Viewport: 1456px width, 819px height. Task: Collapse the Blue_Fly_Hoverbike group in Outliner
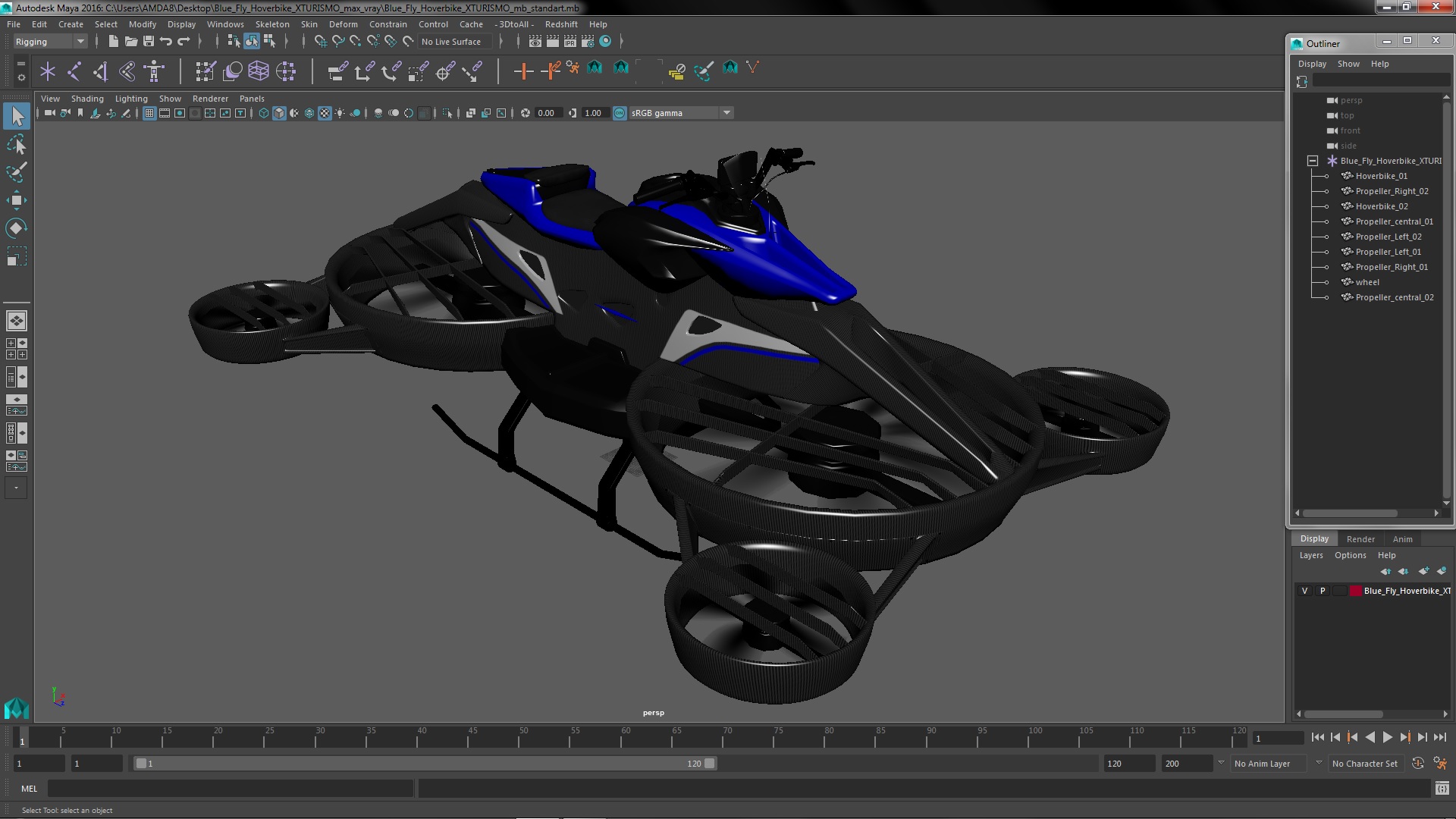(1313, 161)
